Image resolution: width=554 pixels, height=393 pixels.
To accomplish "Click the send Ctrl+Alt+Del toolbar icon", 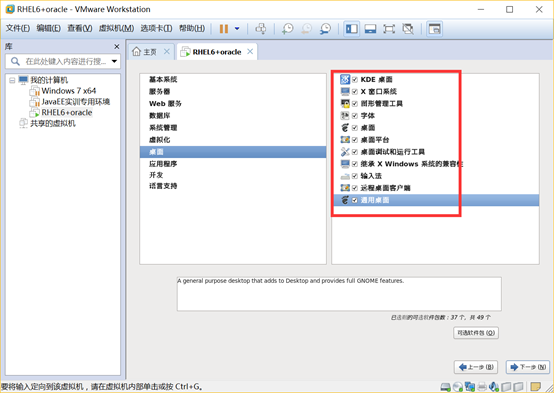I will [261, 29].
